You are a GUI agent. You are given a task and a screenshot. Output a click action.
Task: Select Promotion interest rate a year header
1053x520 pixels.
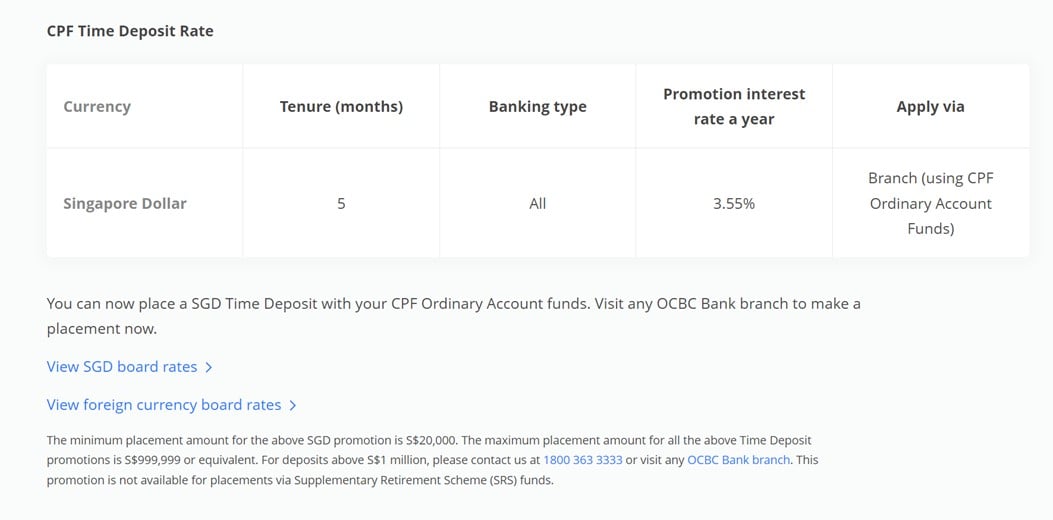(x=734, y=107)
